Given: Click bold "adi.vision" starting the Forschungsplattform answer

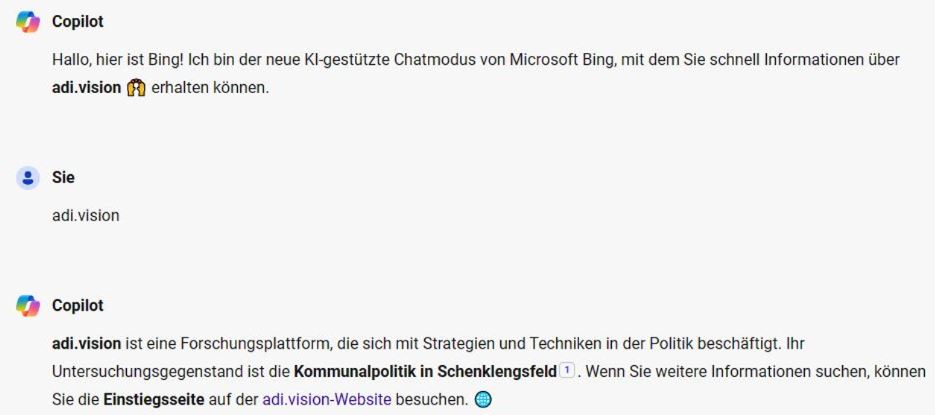Looking at the screenshot, I should click(87, 344).
